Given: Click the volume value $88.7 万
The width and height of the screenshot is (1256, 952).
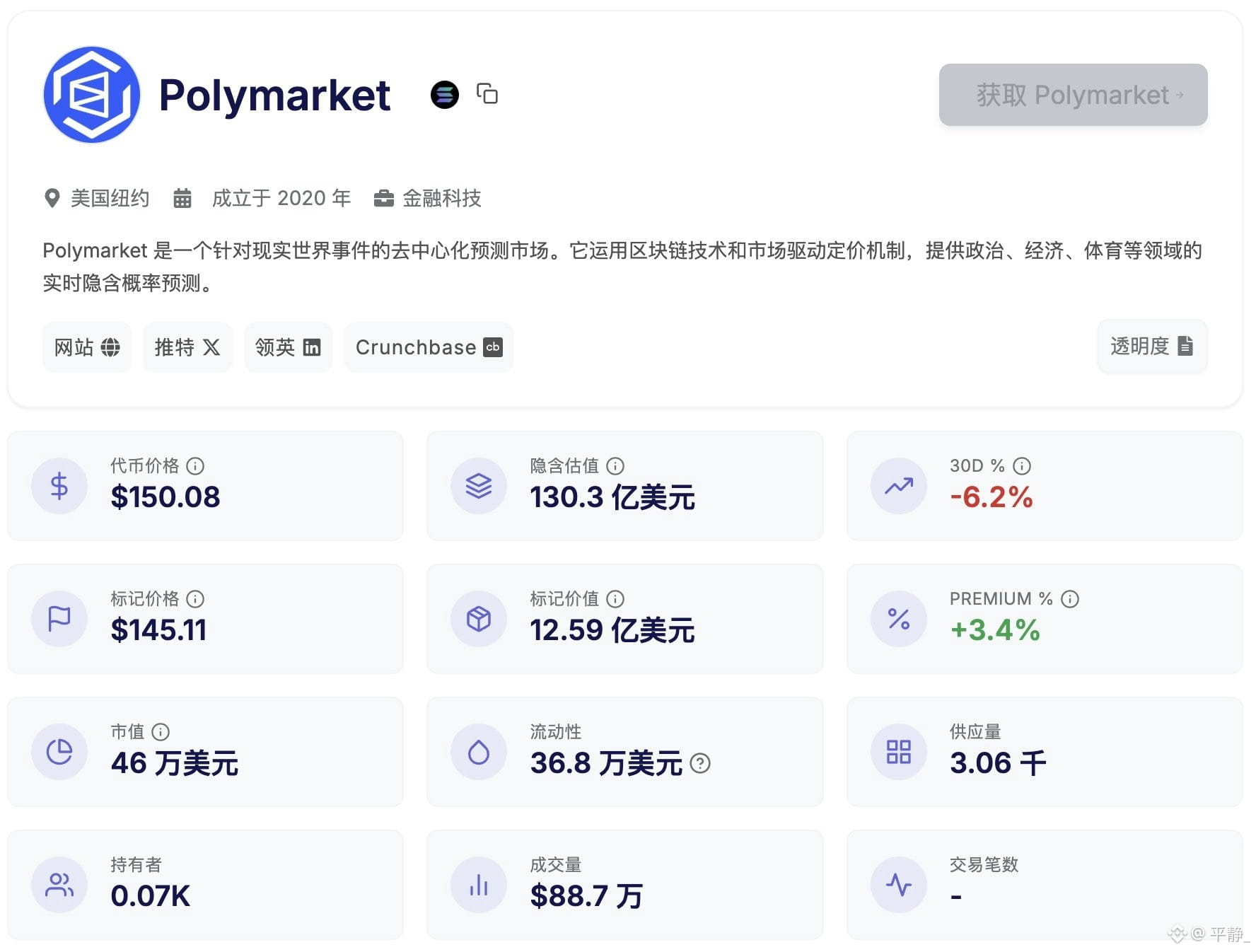Looking at the screenshot, I should pyautogui.click(x=586, y=896).
